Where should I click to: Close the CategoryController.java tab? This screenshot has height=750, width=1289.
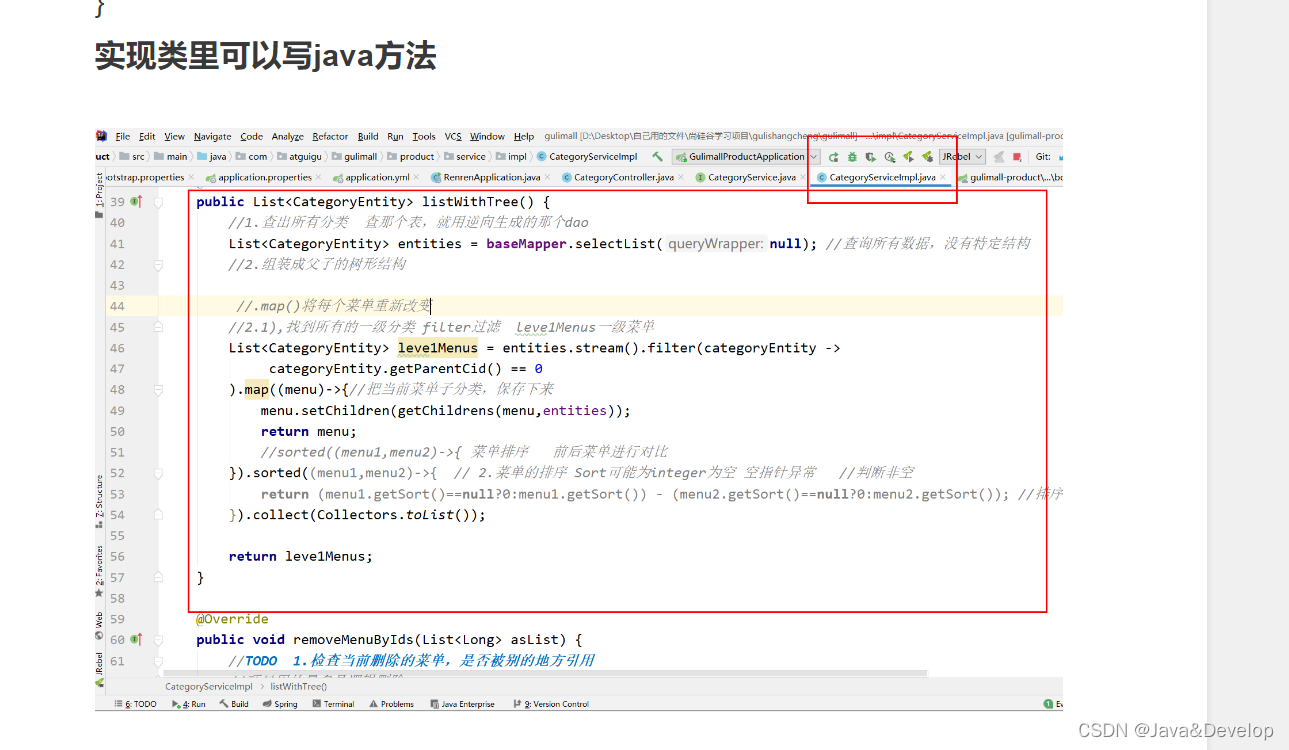(681, 177)
